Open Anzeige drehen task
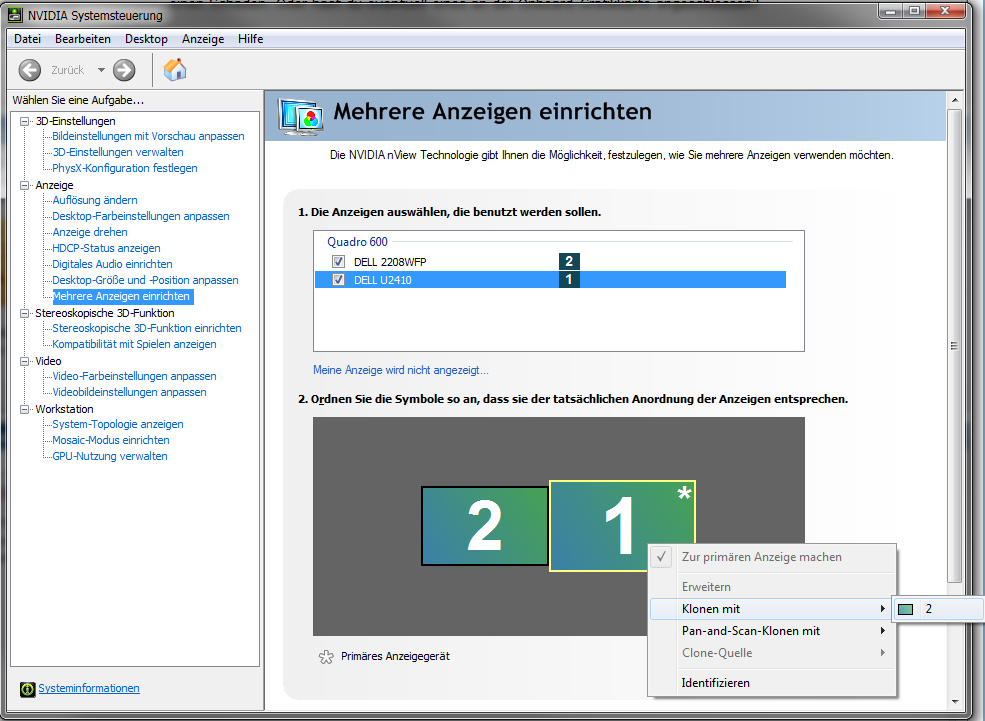This screenshot has height=721, width=985. pyautogui.click(x=90, y=232)
